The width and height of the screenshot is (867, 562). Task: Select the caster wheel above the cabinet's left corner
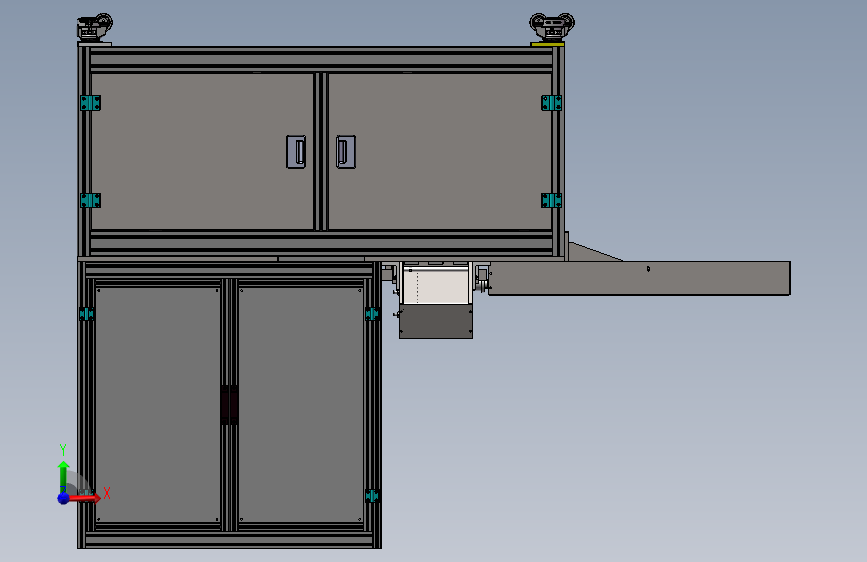tap(95, 28)
